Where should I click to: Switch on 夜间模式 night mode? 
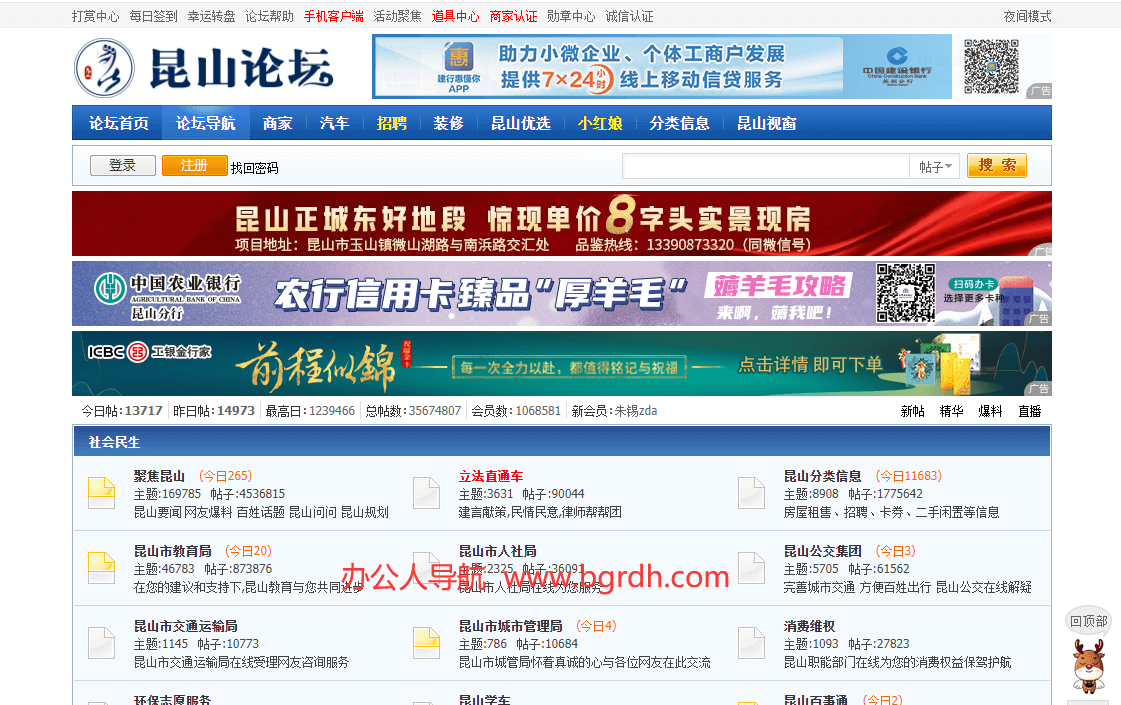(1027, 16)
